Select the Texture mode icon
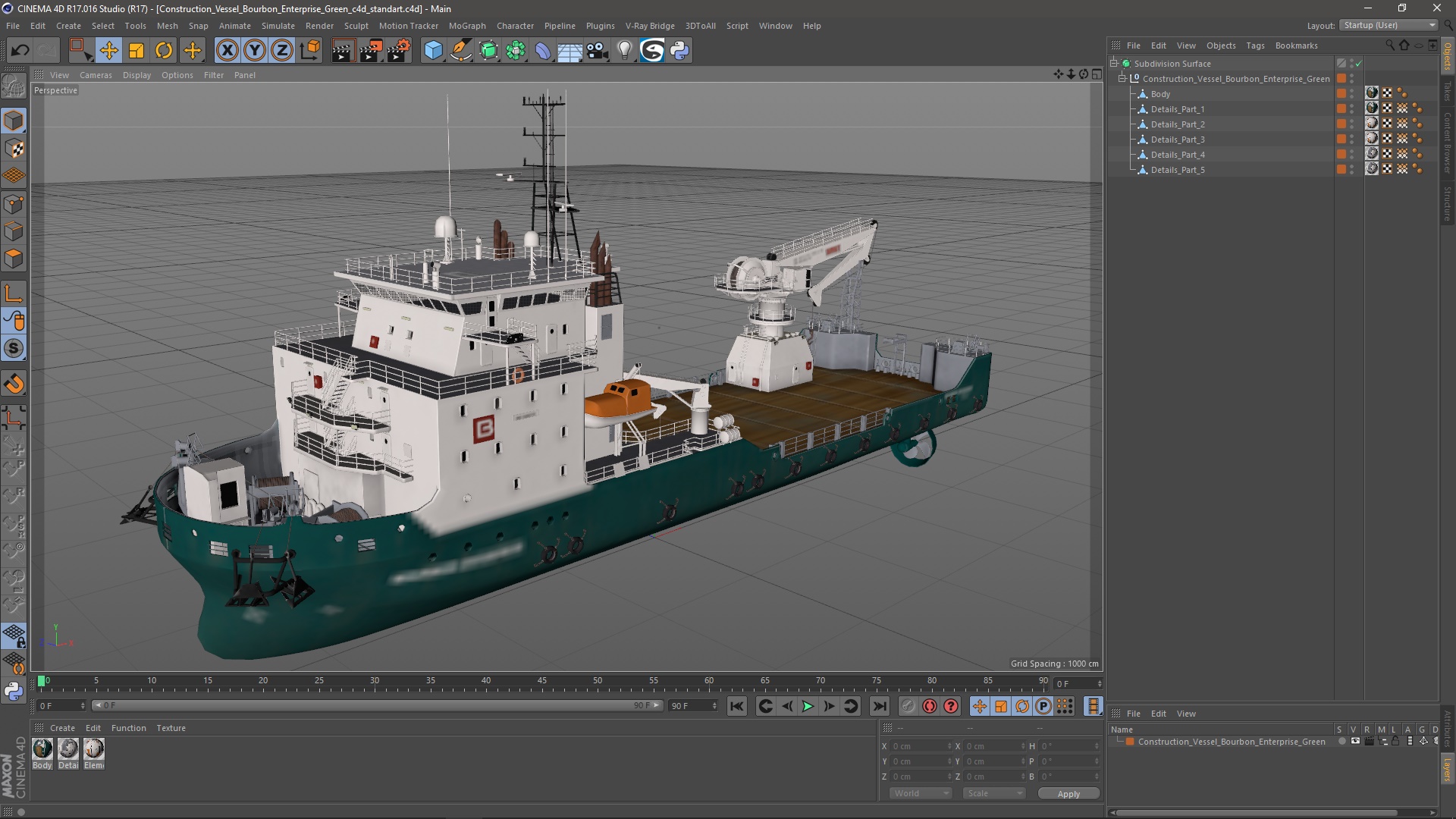 click(x=14, y=149)
